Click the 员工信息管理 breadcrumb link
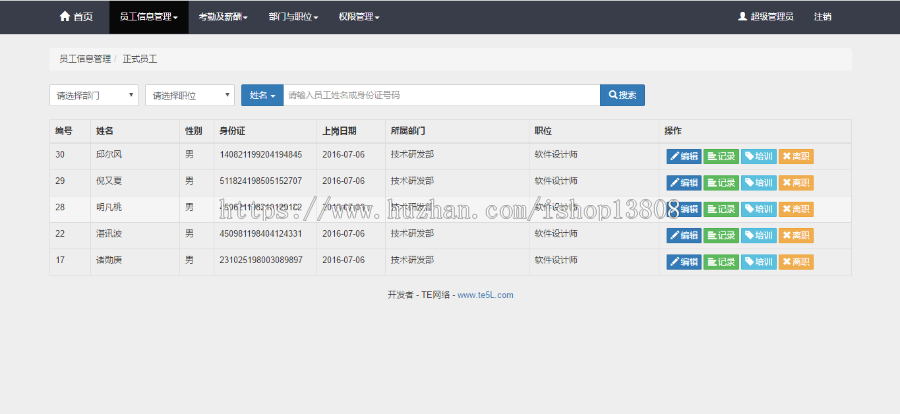The width and height of the screenshot is (900, 414). [85, 59]
